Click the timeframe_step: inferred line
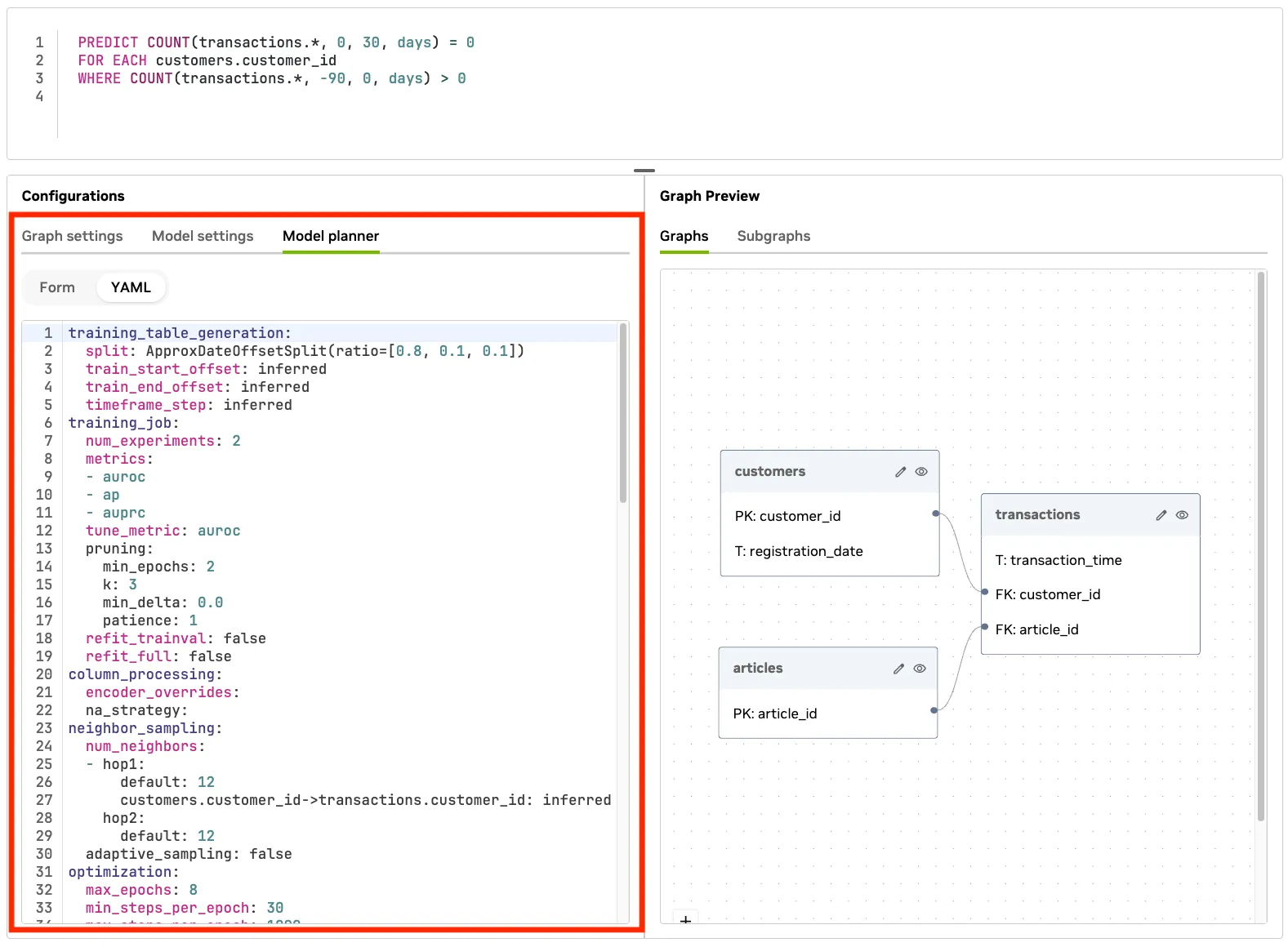The height and width of the screenshot is (947, 1288). (x=189, y=405)
